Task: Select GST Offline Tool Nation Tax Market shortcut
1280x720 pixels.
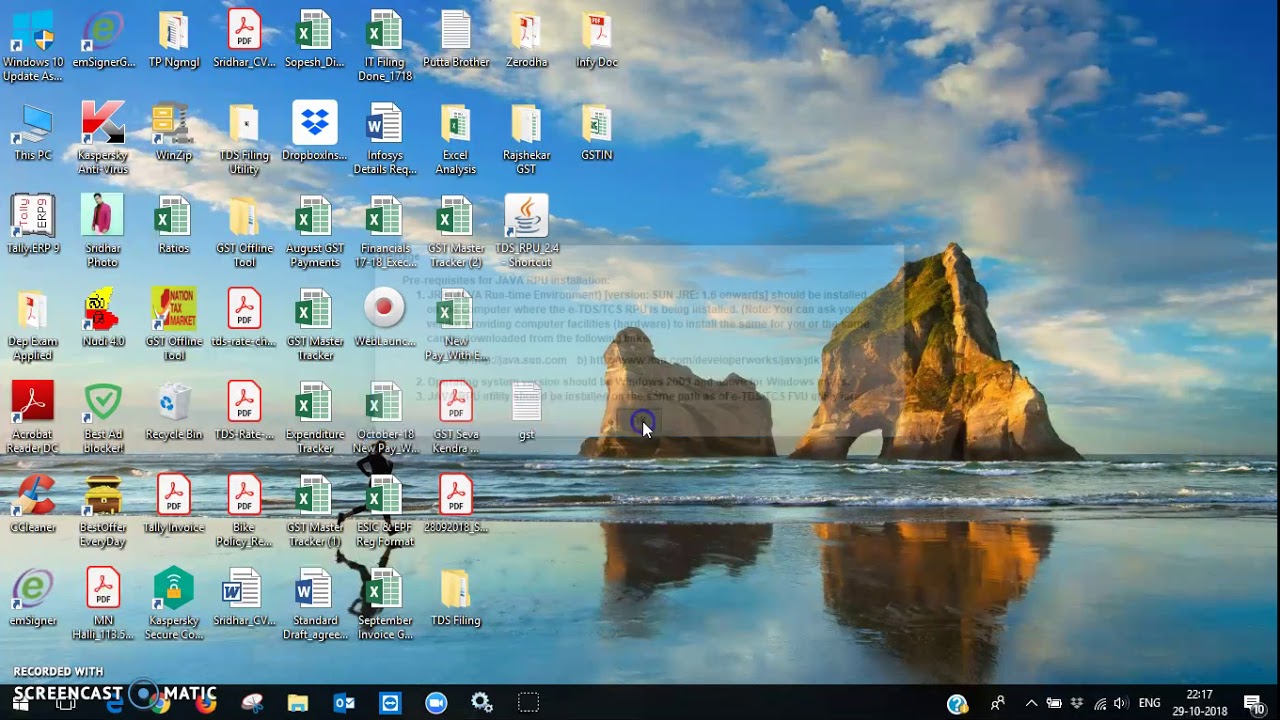Action: 173,324
